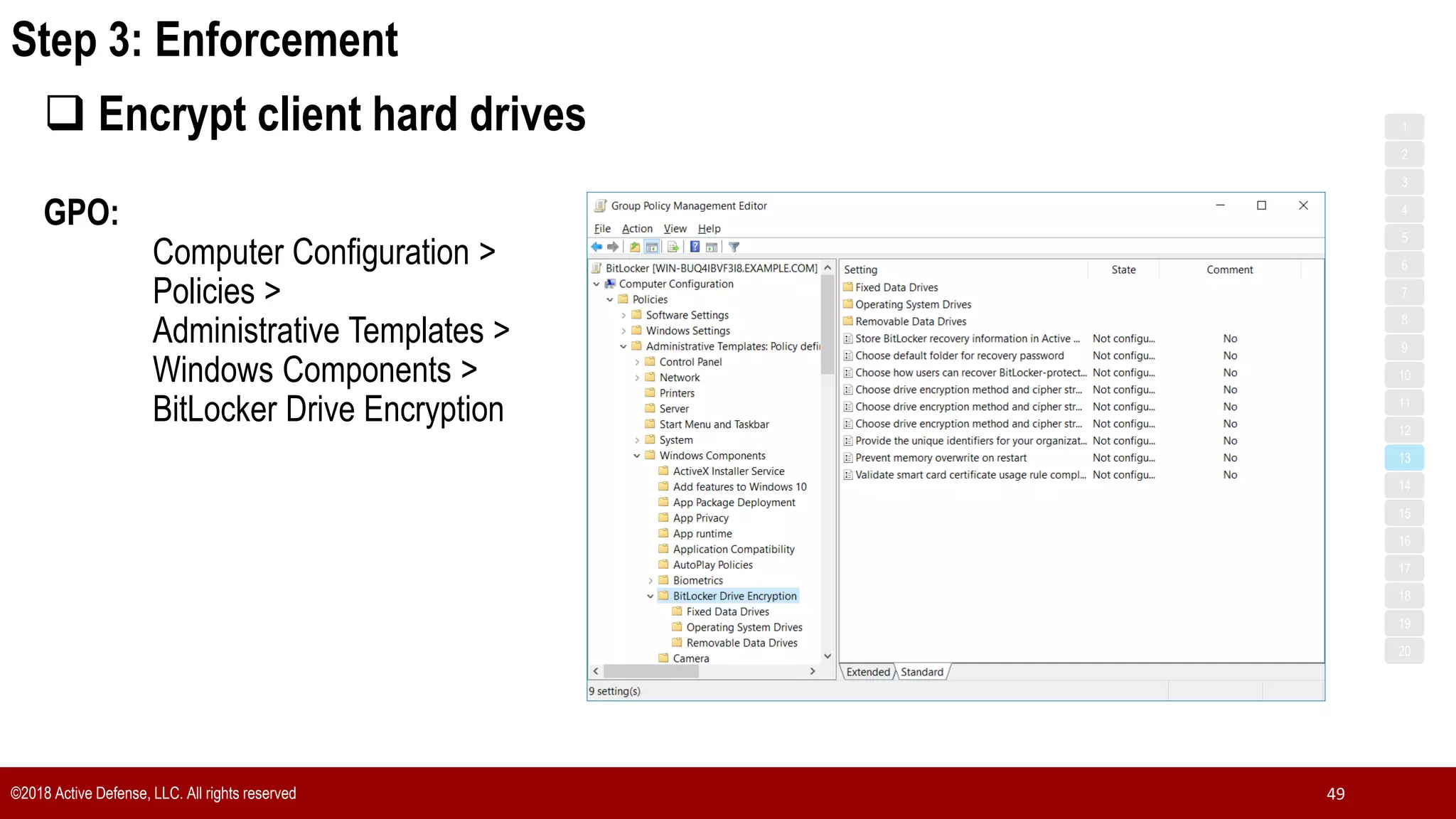The image size is (1456, 819).
Task: Click the Filter funnel toolbar icon
Action: 734,247
